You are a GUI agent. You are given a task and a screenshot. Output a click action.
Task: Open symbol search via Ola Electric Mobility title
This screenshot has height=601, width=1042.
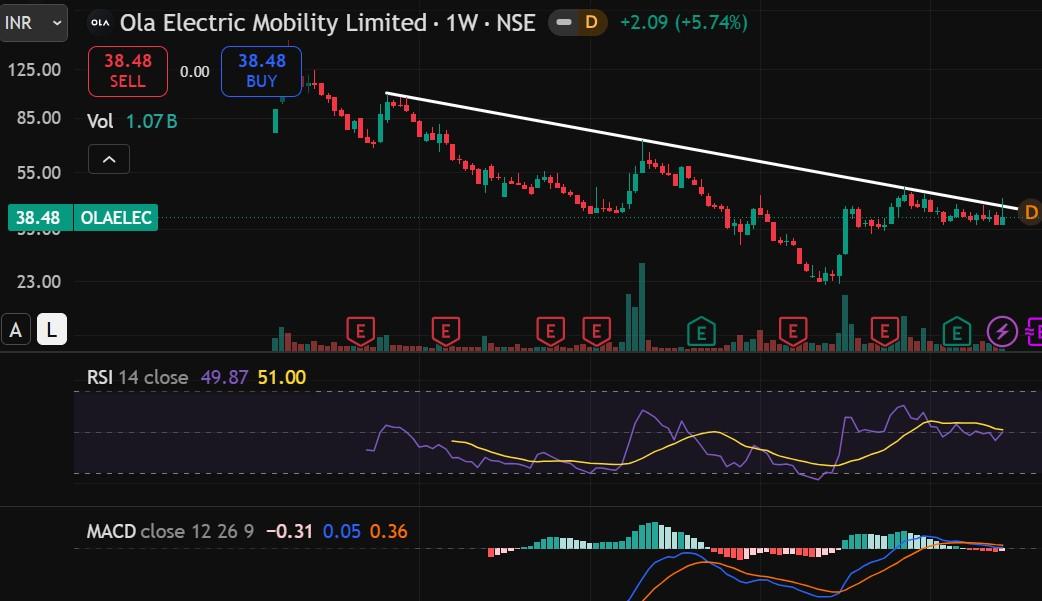(x=327, y=23)
